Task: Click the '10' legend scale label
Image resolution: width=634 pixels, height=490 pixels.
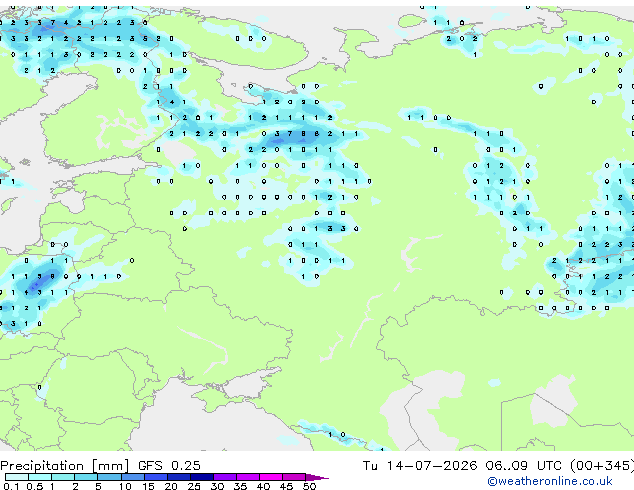Action: [x=125, y=486]
